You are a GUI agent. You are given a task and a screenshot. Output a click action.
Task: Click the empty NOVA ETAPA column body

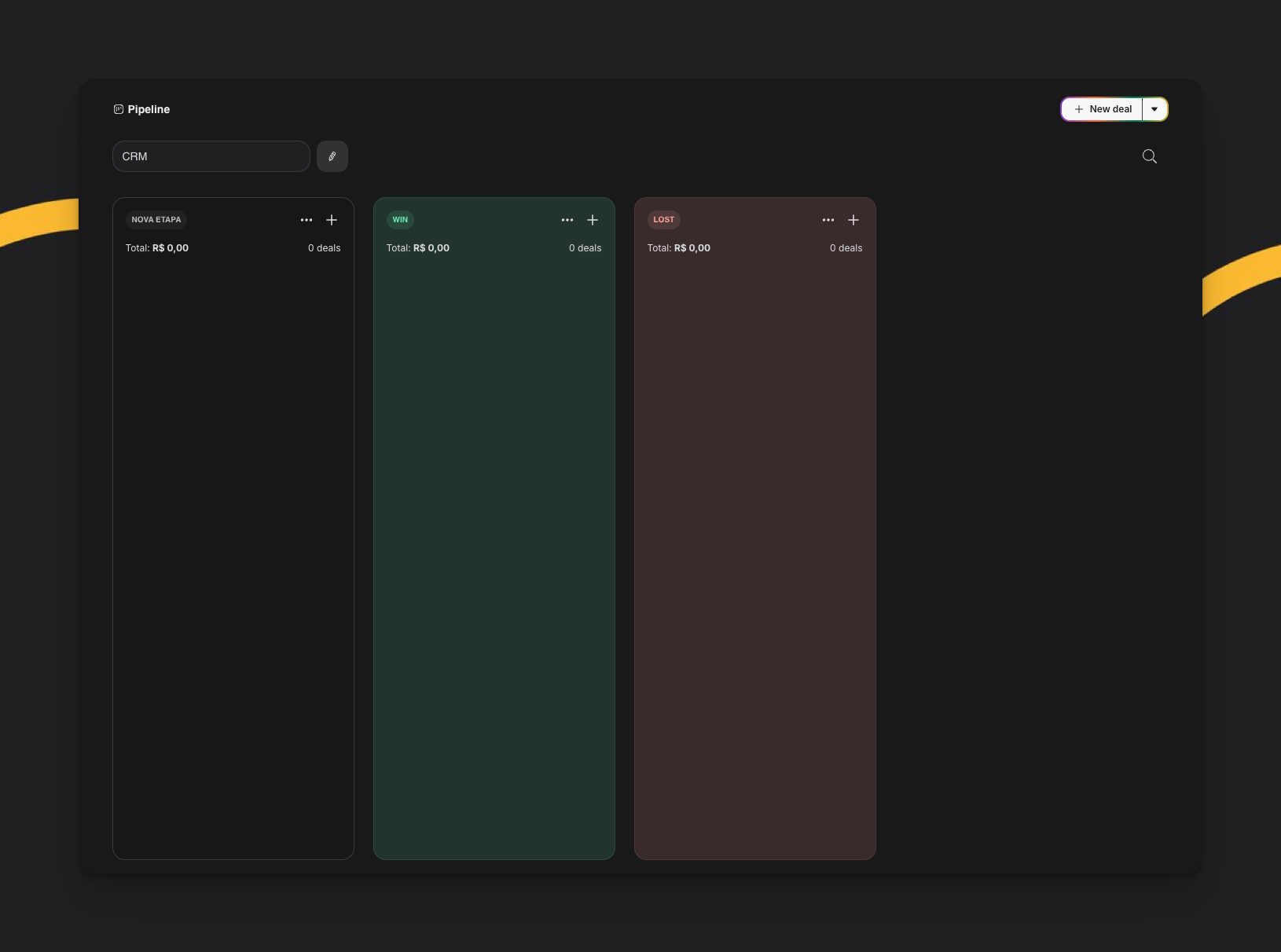(x=233, y=550)
